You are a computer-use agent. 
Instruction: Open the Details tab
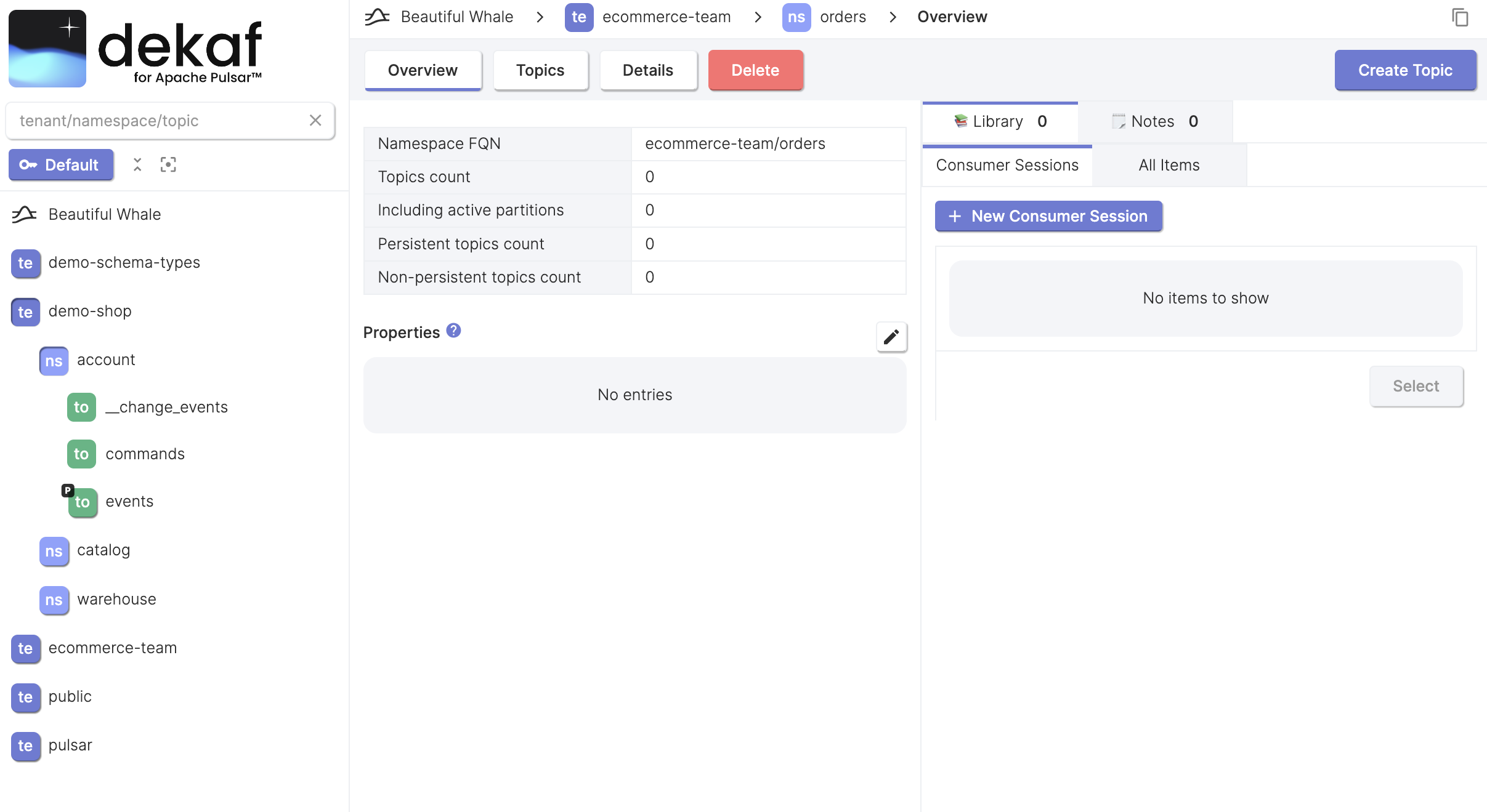[648, 70]
